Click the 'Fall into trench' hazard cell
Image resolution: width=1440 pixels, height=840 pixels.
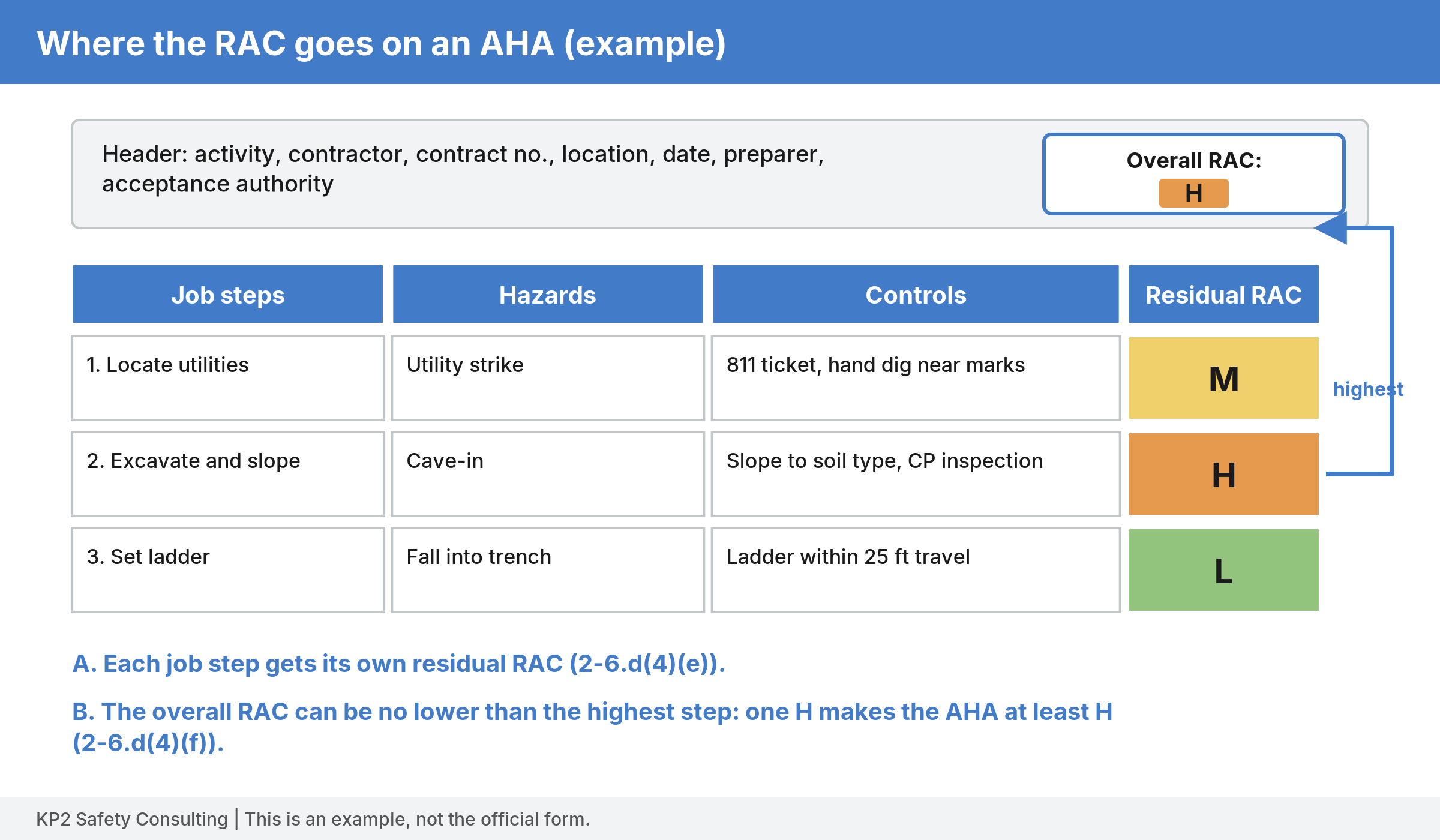pos(548,570)
